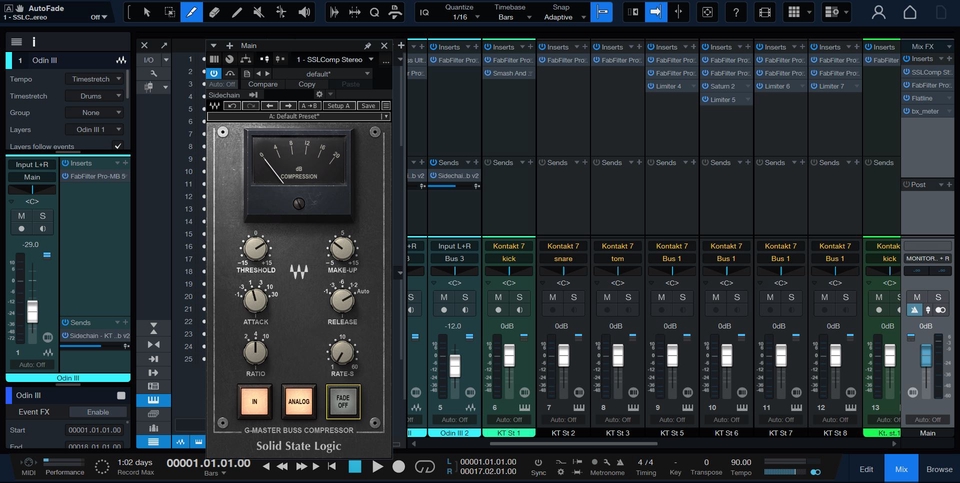
Task: Open the video player film icon
Action: pyautogui.click(x=764, y=12)
